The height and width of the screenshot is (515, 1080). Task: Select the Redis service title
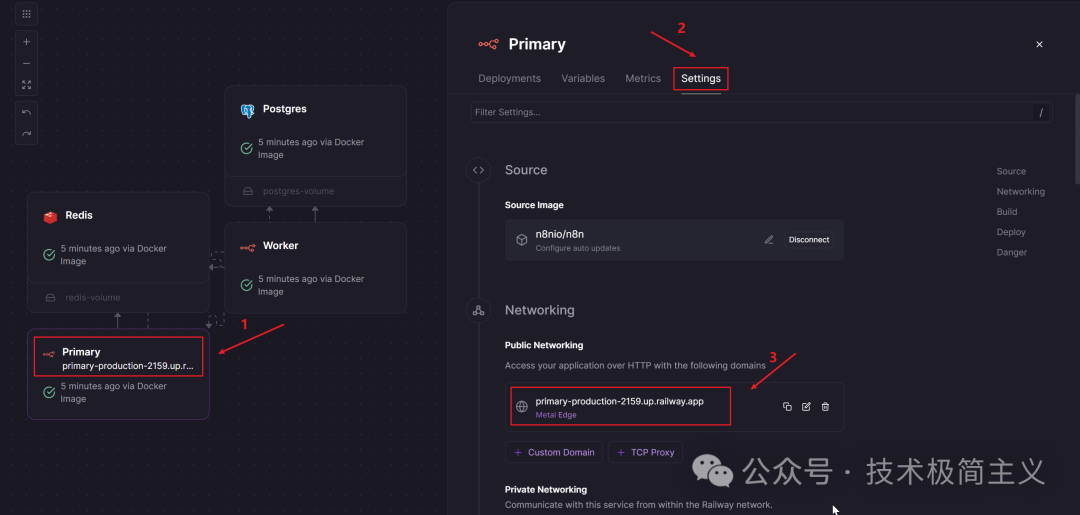click(x=79, y=216)
